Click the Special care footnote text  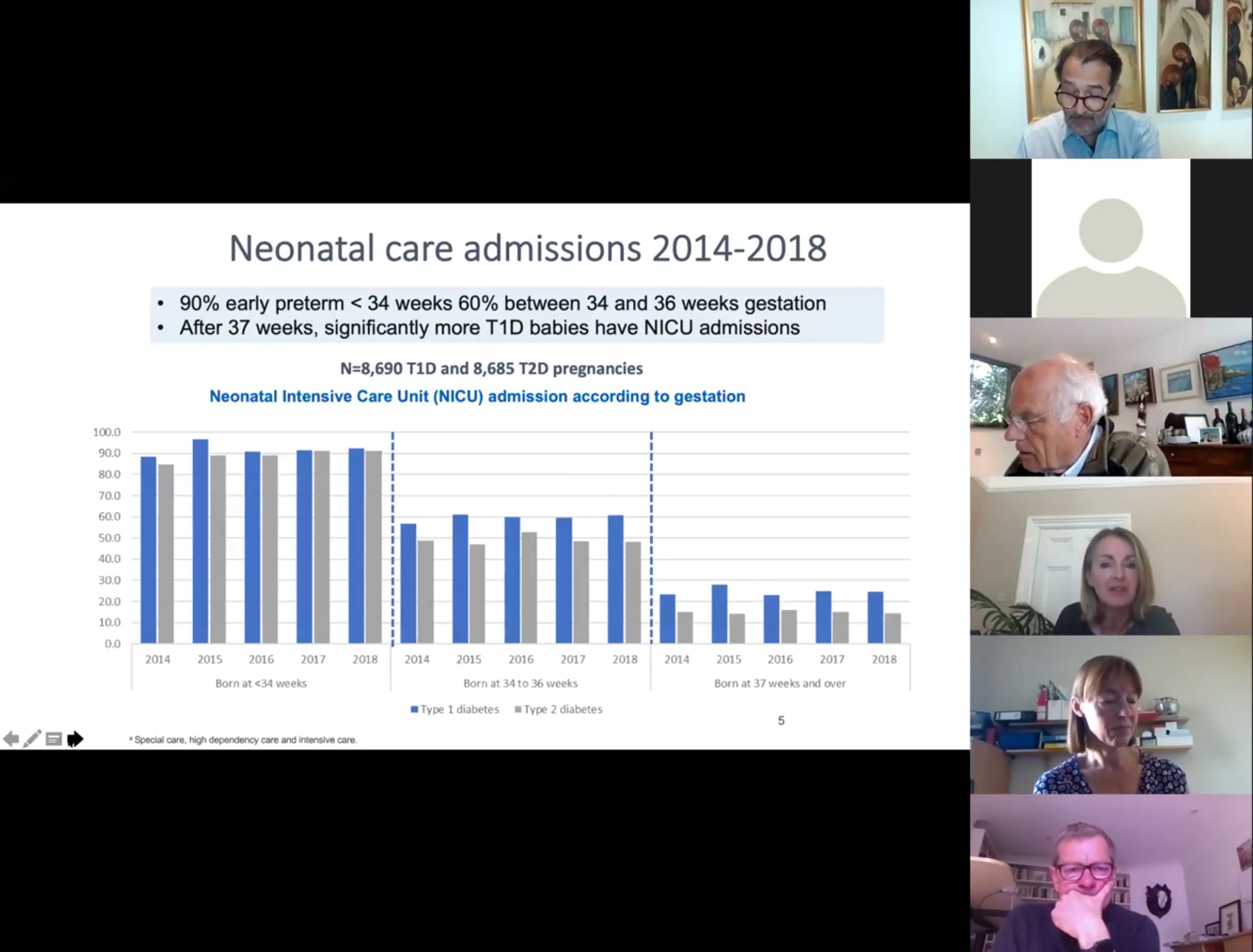243,740
